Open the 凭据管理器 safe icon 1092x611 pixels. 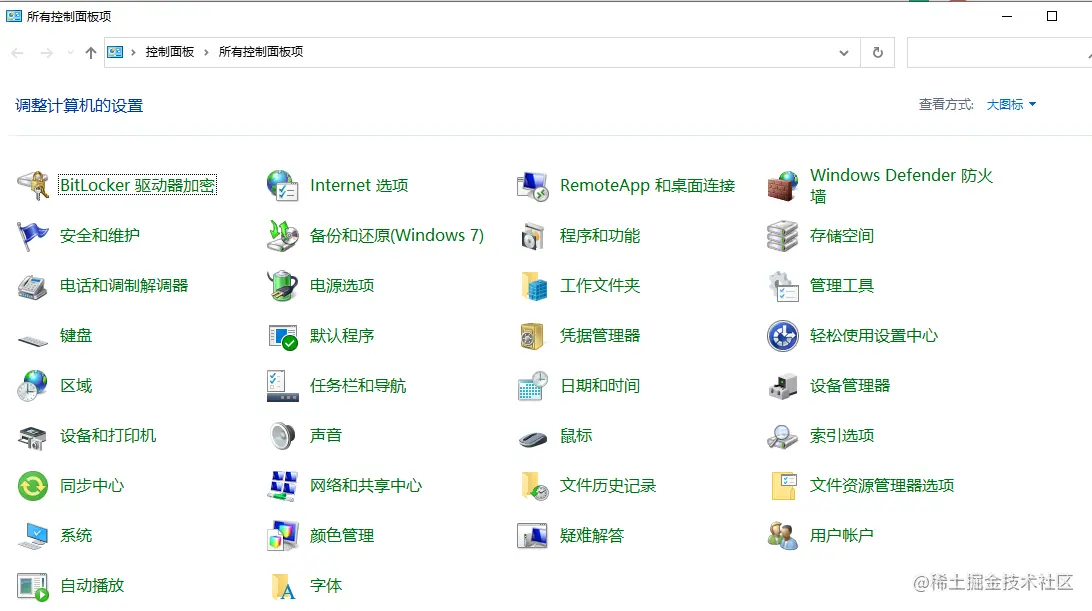pos(533,336)
